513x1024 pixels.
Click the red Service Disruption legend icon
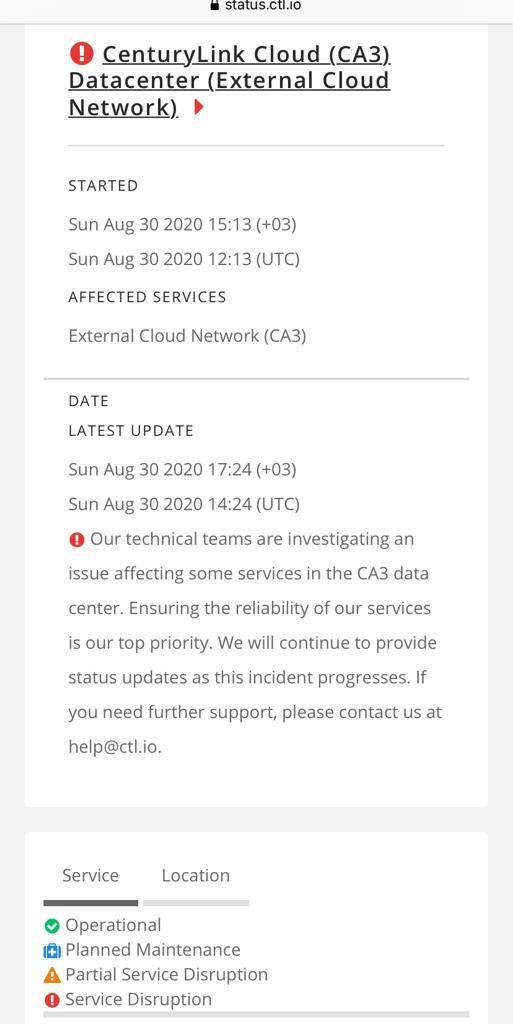click(x=52, y=1000)
